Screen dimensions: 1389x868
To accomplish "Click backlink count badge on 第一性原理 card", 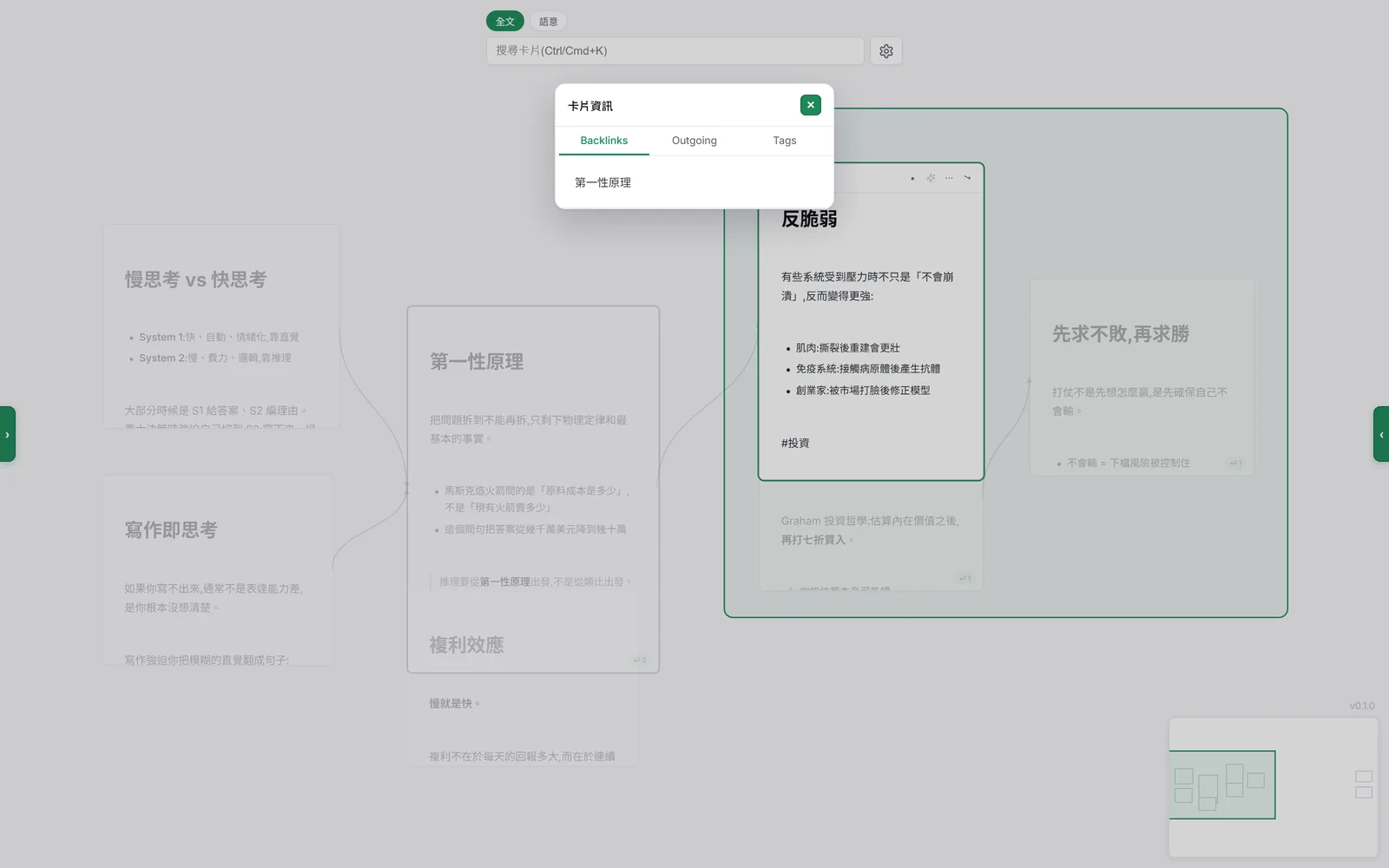I will pyautogui.click(x=640, y=660).
